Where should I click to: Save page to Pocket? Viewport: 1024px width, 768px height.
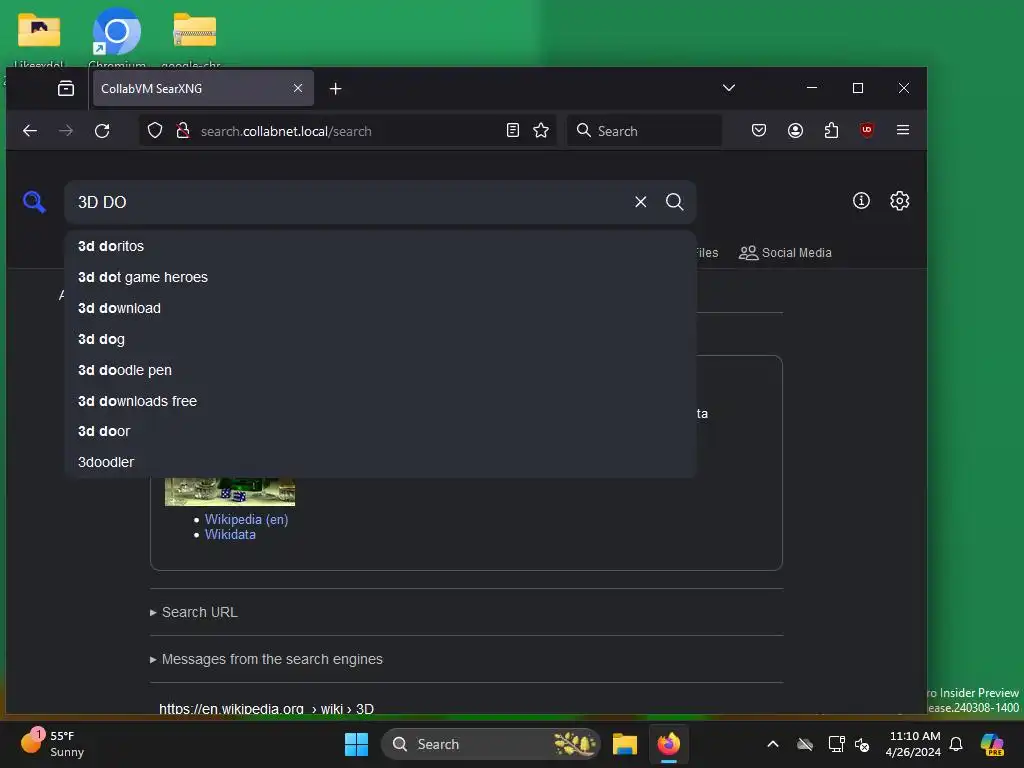[759, 131]
